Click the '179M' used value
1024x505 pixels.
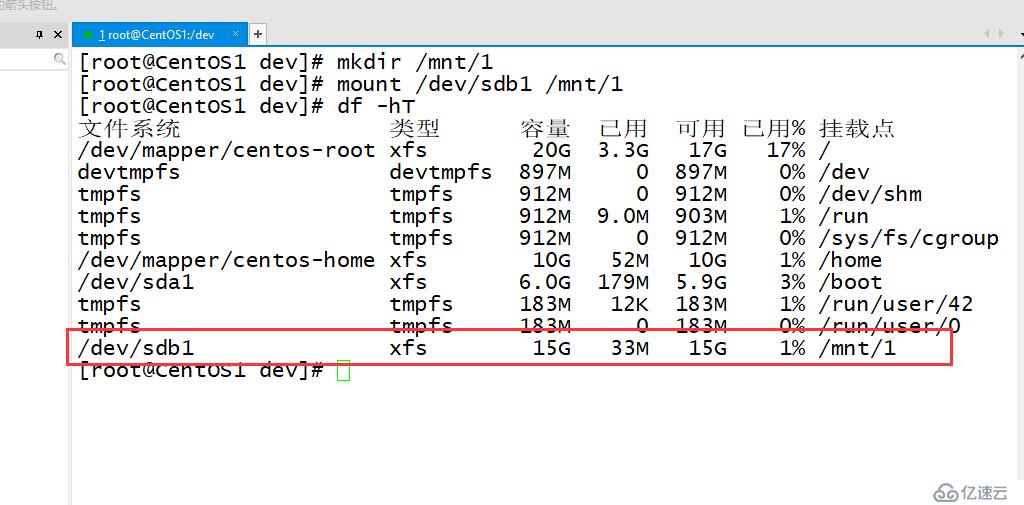pyautogui.click(x=624, y=282)
